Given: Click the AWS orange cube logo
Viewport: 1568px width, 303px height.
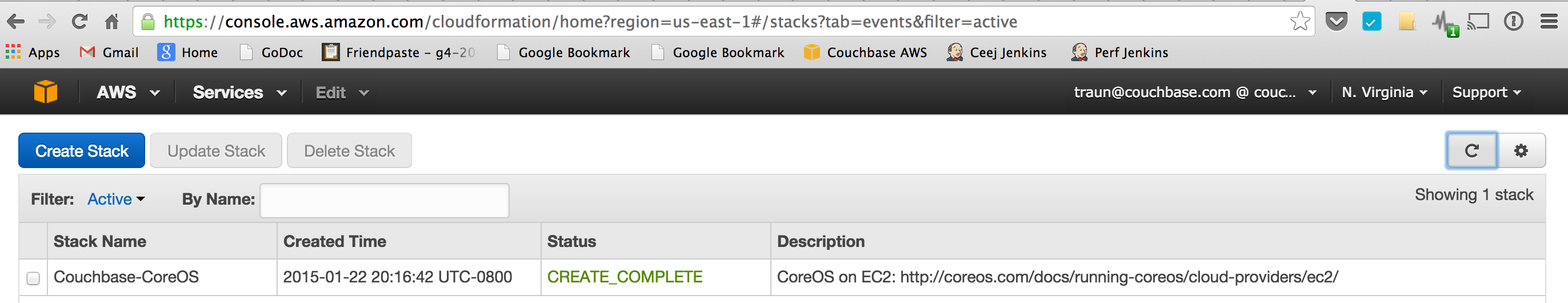Looking at the screenshot, I should pyautogui.click(x=46, y=92).
